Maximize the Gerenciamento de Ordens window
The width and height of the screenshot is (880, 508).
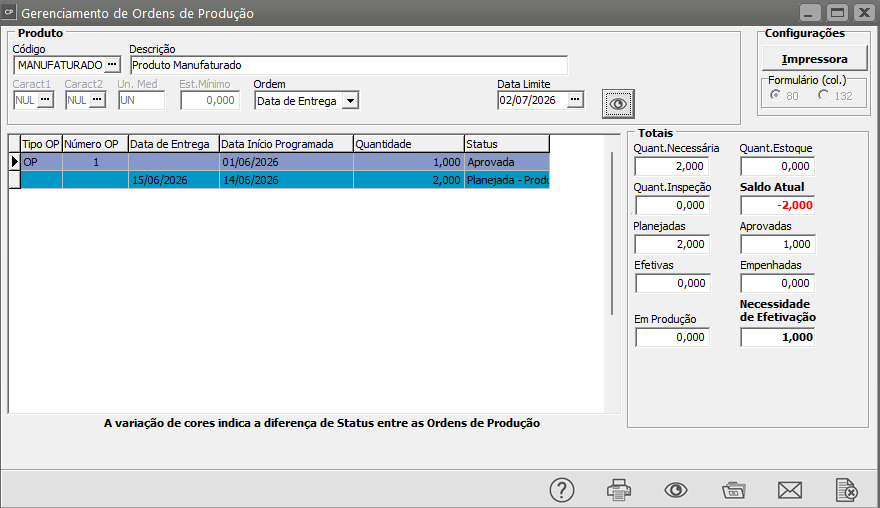coord(837,12)
